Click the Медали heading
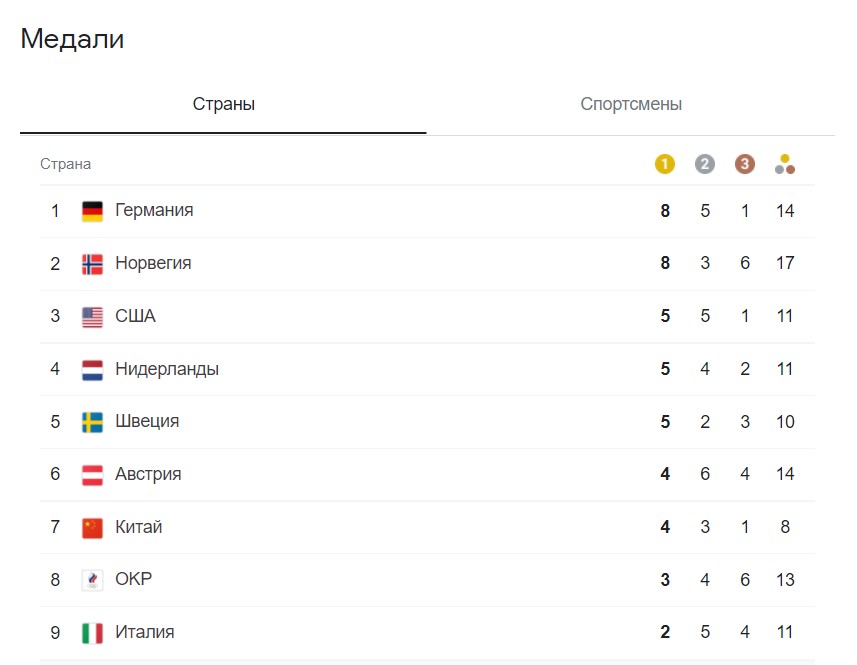Screen dimensions: 857x665 click(x=72, y=39)
